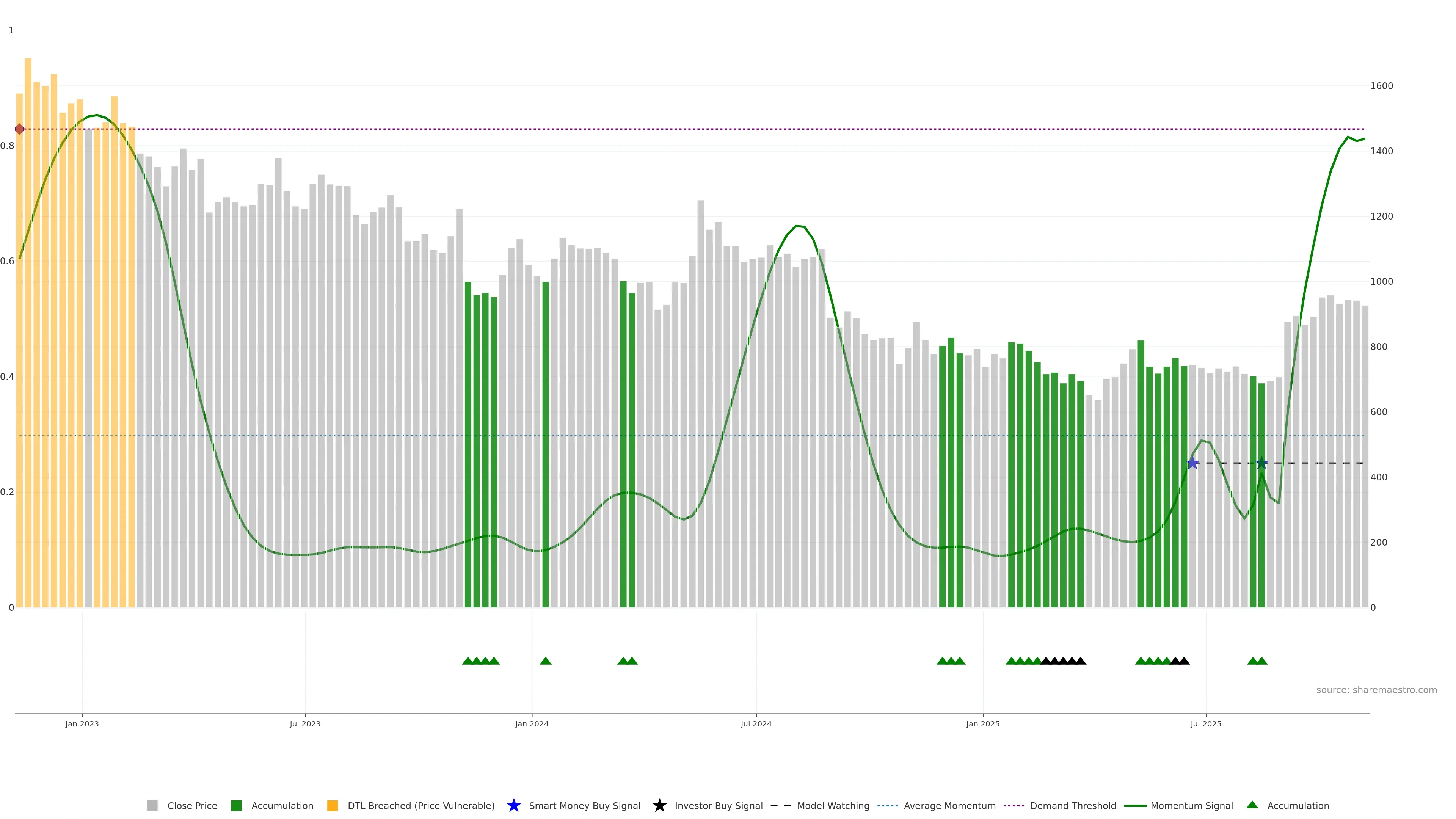
Task: Hide the Demand Threshold series via the legend
Action: tap(1072, 805)
